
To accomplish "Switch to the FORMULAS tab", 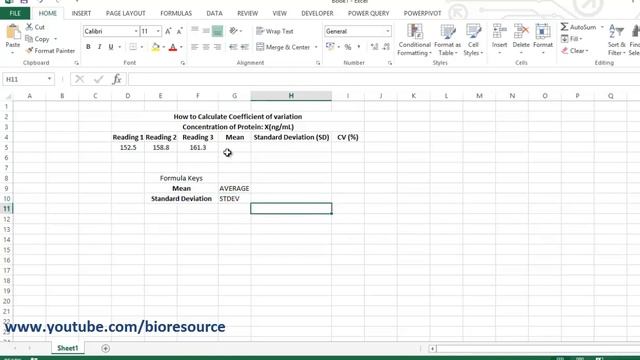I will (176, 13).
